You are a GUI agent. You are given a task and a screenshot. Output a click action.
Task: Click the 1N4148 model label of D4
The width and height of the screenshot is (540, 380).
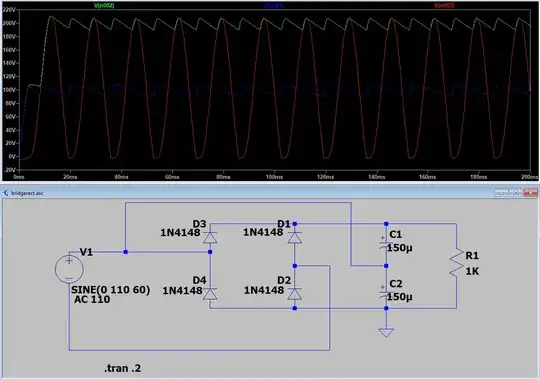tap(183, 291)
